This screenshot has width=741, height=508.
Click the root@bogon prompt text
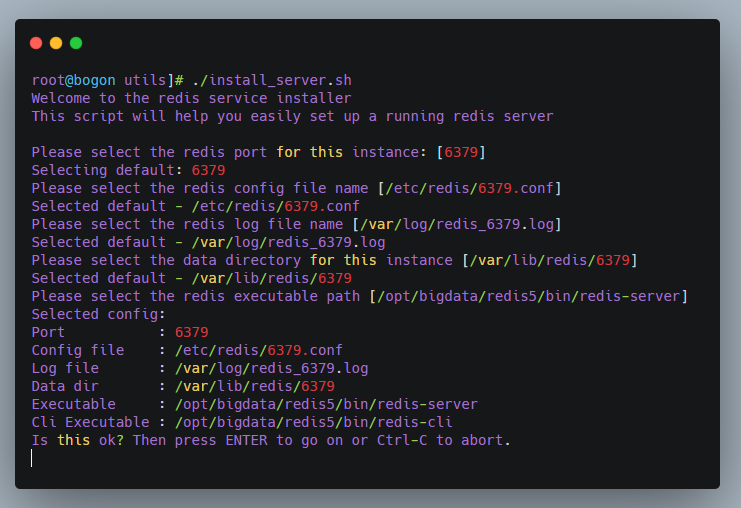coord(73,80)
